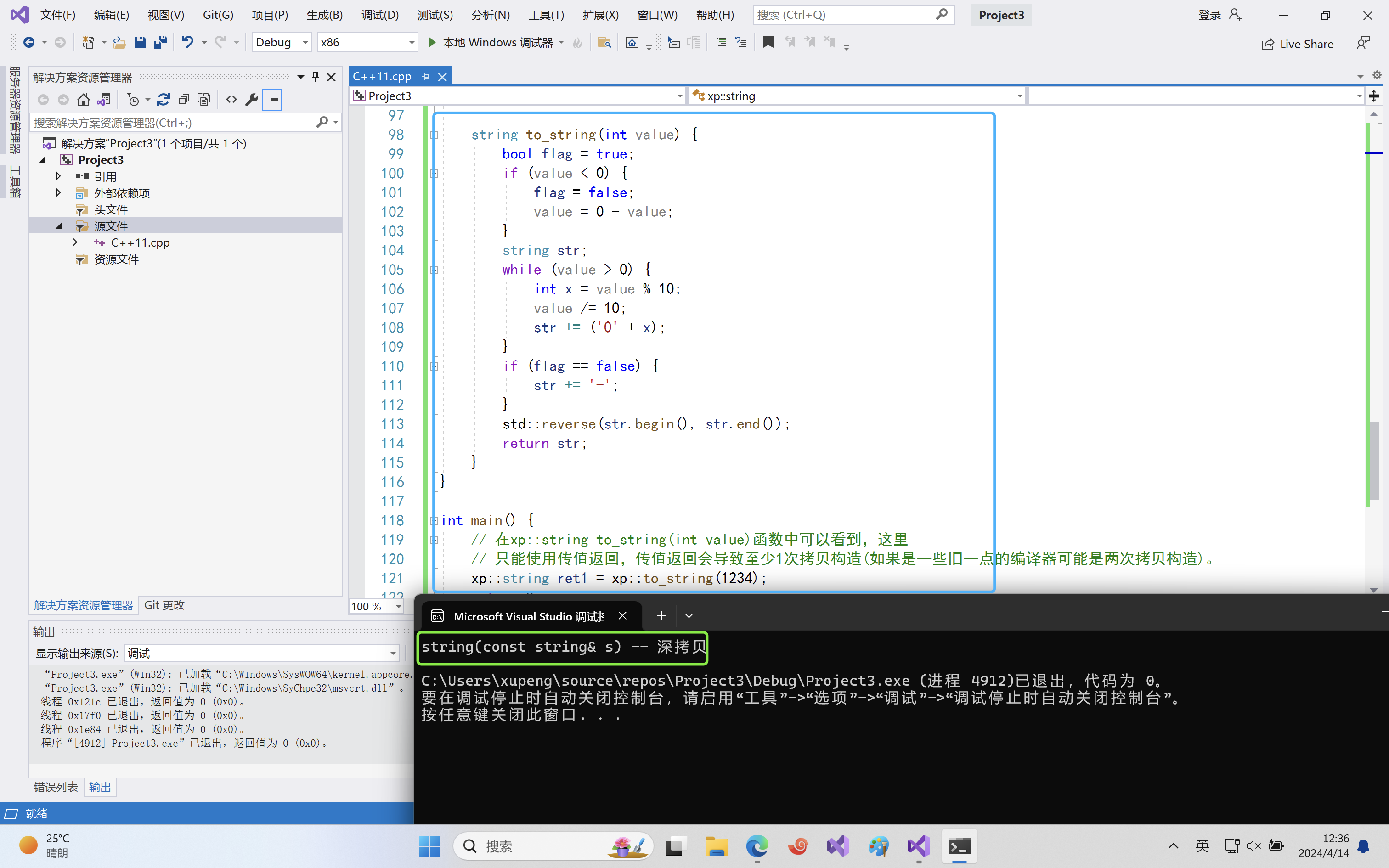Screen dimensions: 1389x868
Task: Switch to the Git 更改 tab
Action: [164, 605]
